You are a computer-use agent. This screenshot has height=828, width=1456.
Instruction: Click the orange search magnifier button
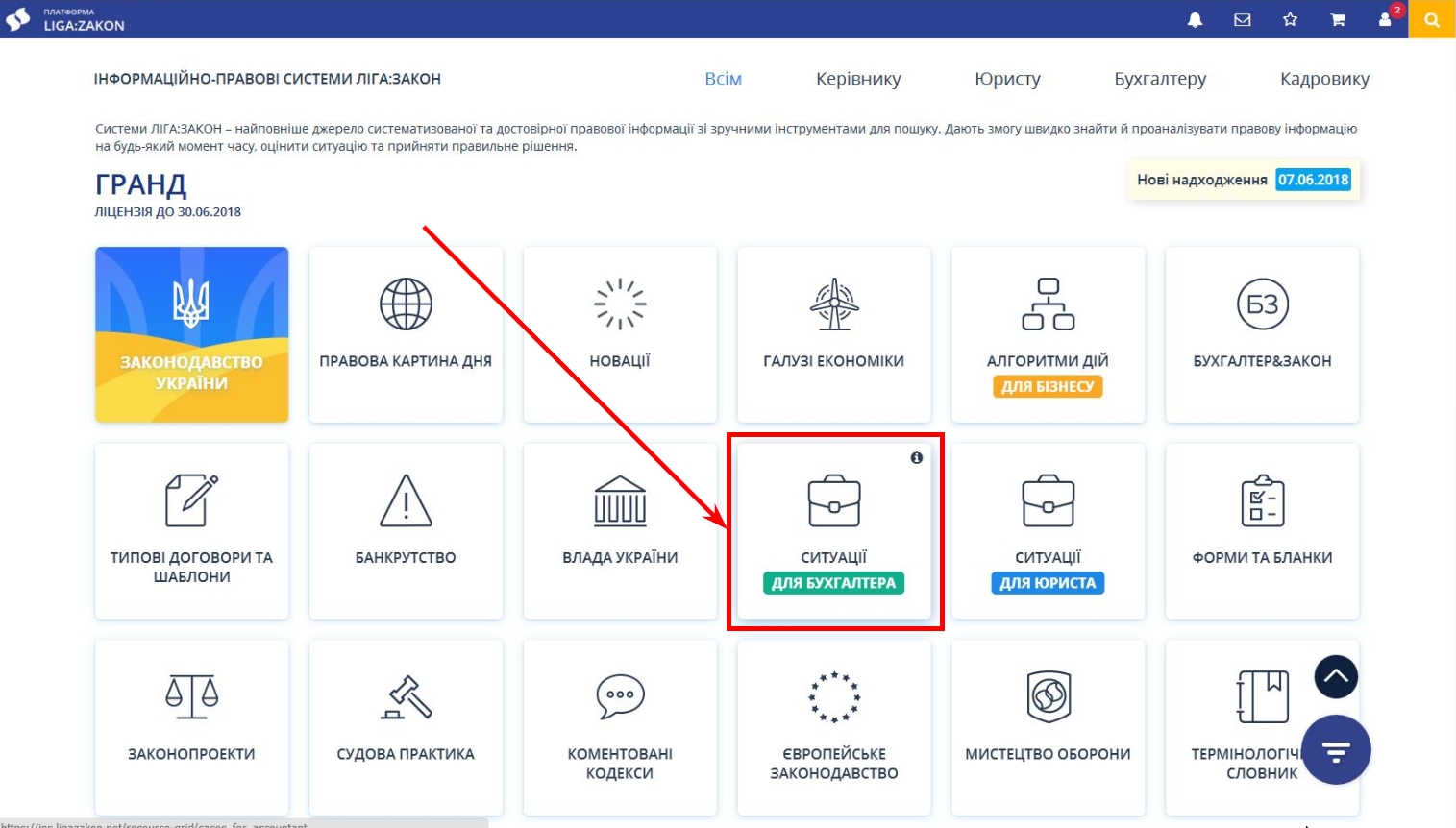(x=1432, y=19)
